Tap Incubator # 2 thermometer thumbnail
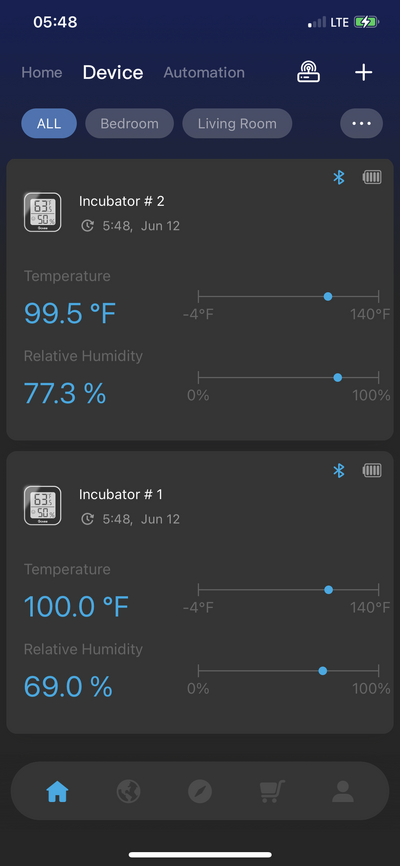This screenshot has height=866, width=400. tap(43, 212)
